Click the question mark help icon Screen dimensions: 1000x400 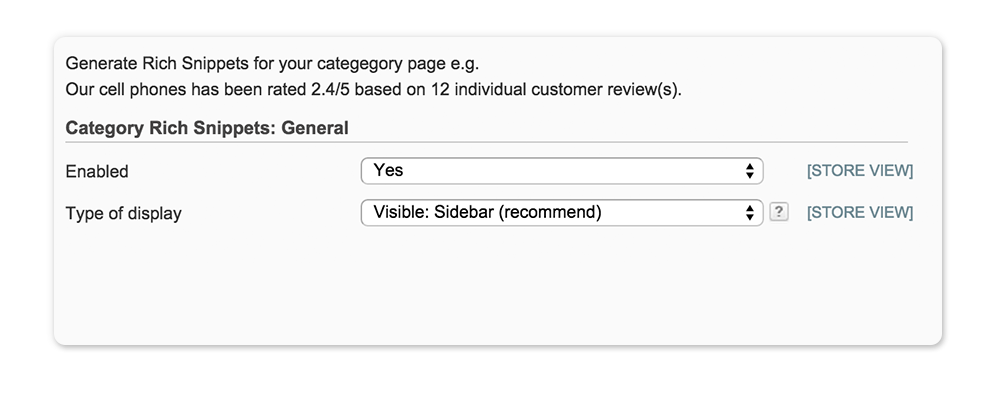click(779, 212)
